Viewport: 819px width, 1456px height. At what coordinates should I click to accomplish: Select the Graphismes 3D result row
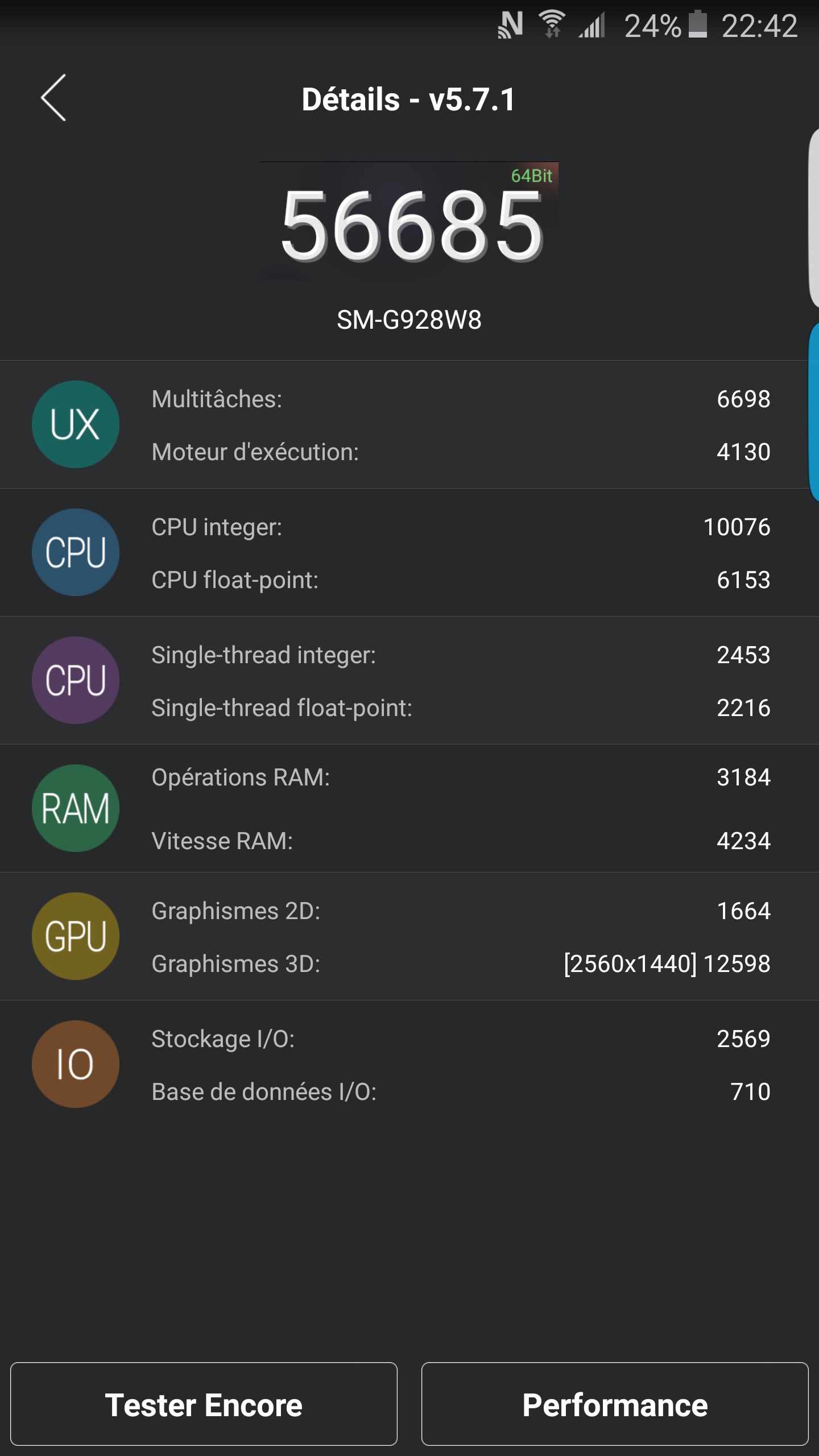pyautogui.click(x=461, y=964)
